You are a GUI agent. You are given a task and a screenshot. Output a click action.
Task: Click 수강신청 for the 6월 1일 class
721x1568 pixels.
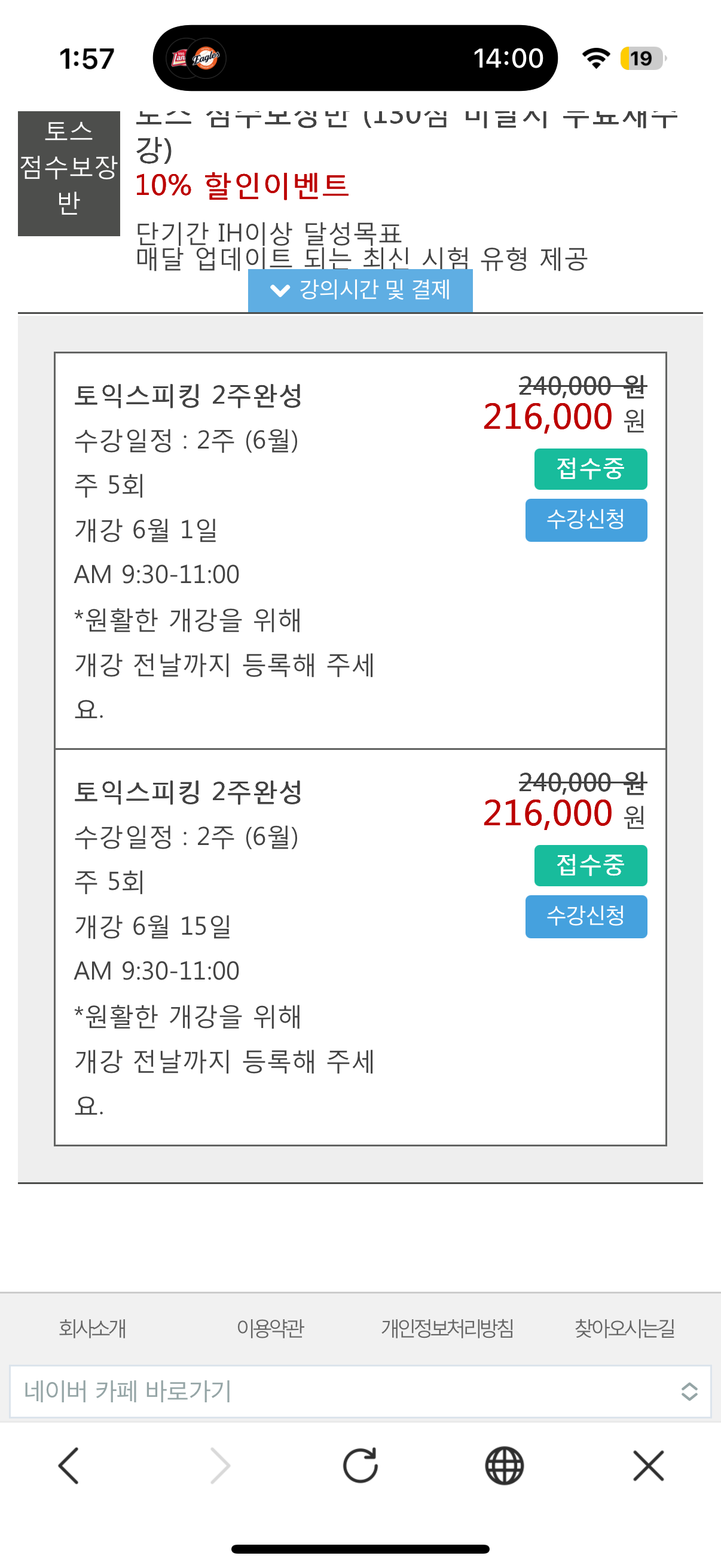click(x=586, y=520)
